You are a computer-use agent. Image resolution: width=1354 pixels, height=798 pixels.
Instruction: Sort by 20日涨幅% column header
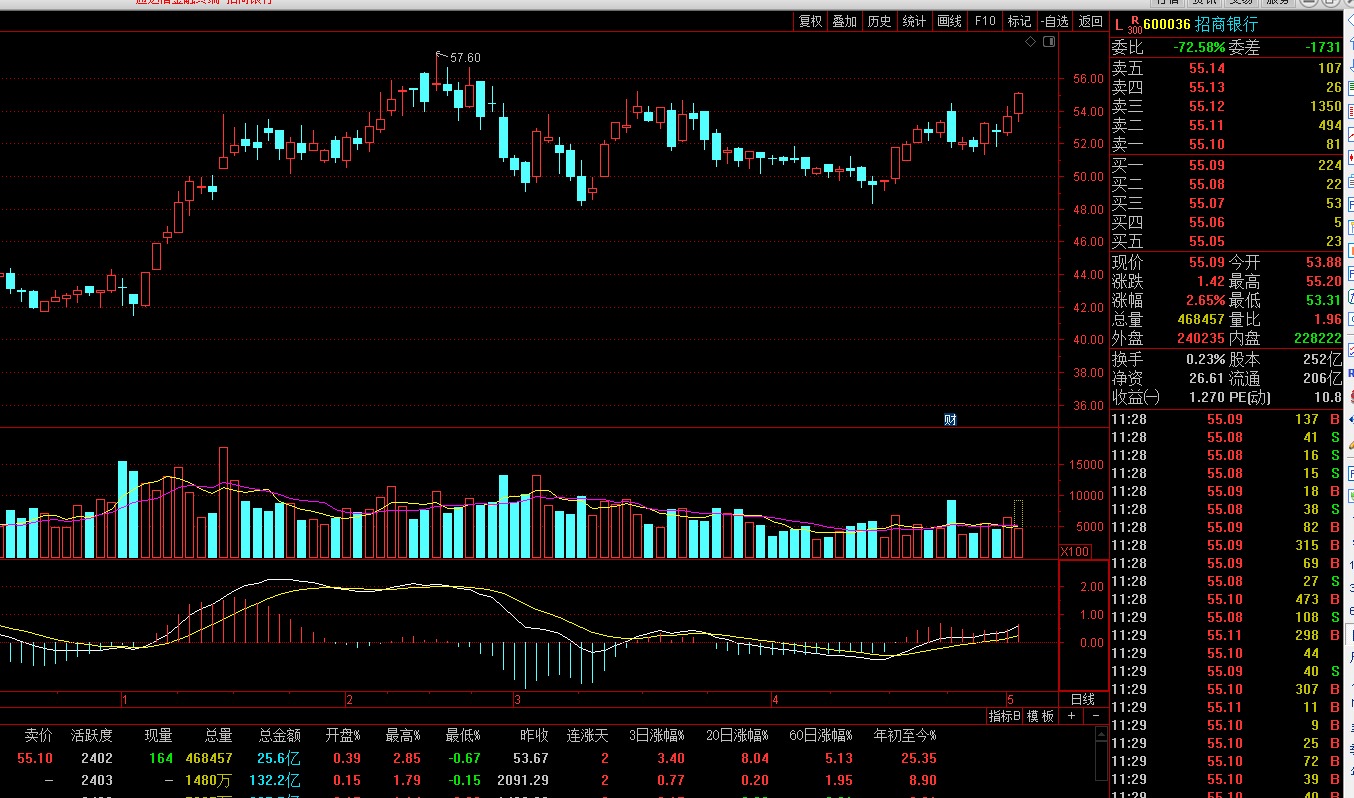pos(739,735)
